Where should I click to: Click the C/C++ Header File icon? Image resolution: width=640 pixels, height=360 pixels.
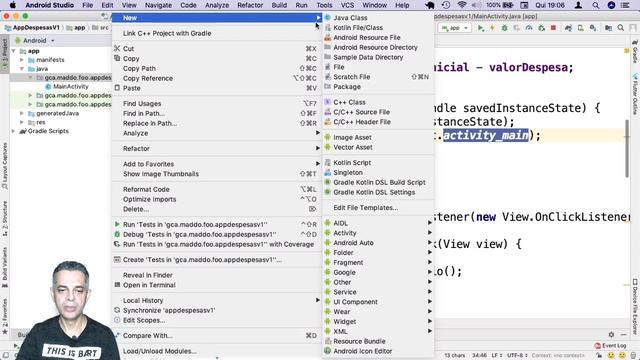pyautogui.click(x=327, y=122)
